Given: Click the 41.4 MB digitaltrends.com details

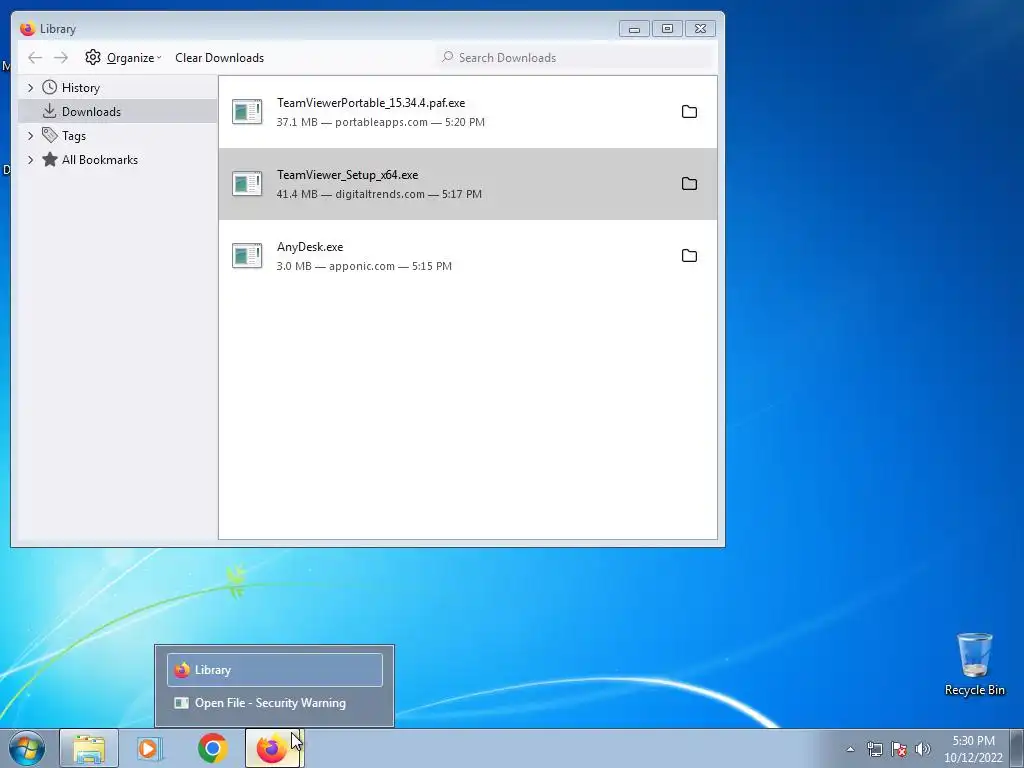Looking at the screenshot, I should tap(379, 194).
